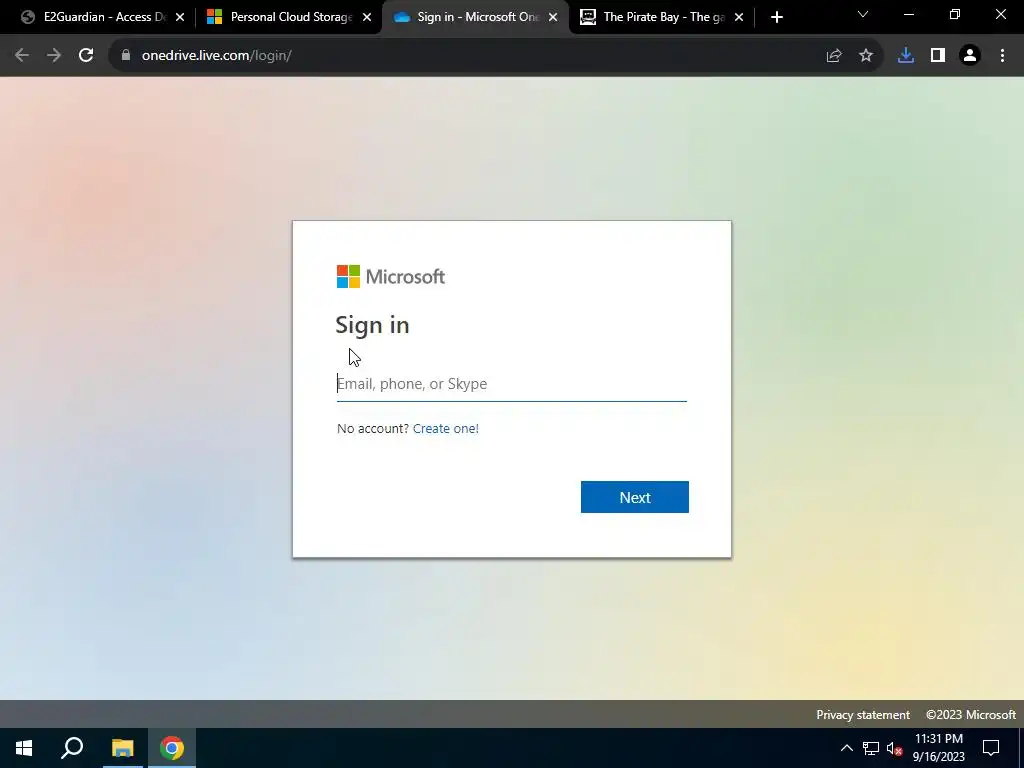Click the network tray icon
This screenshot has height=768, width=1024.
pyautogui.click(x=871, y=748)
